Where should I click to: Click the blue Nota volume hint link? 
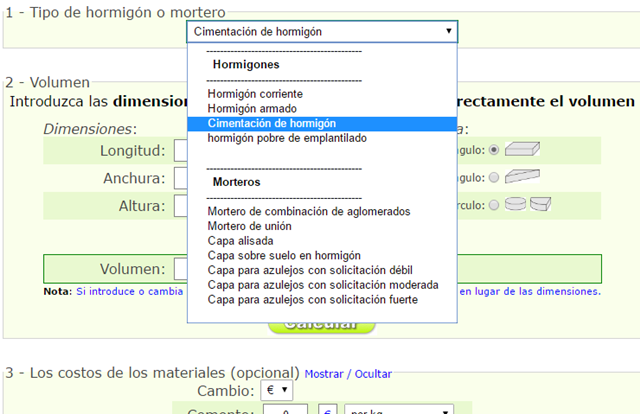[129, 292]
